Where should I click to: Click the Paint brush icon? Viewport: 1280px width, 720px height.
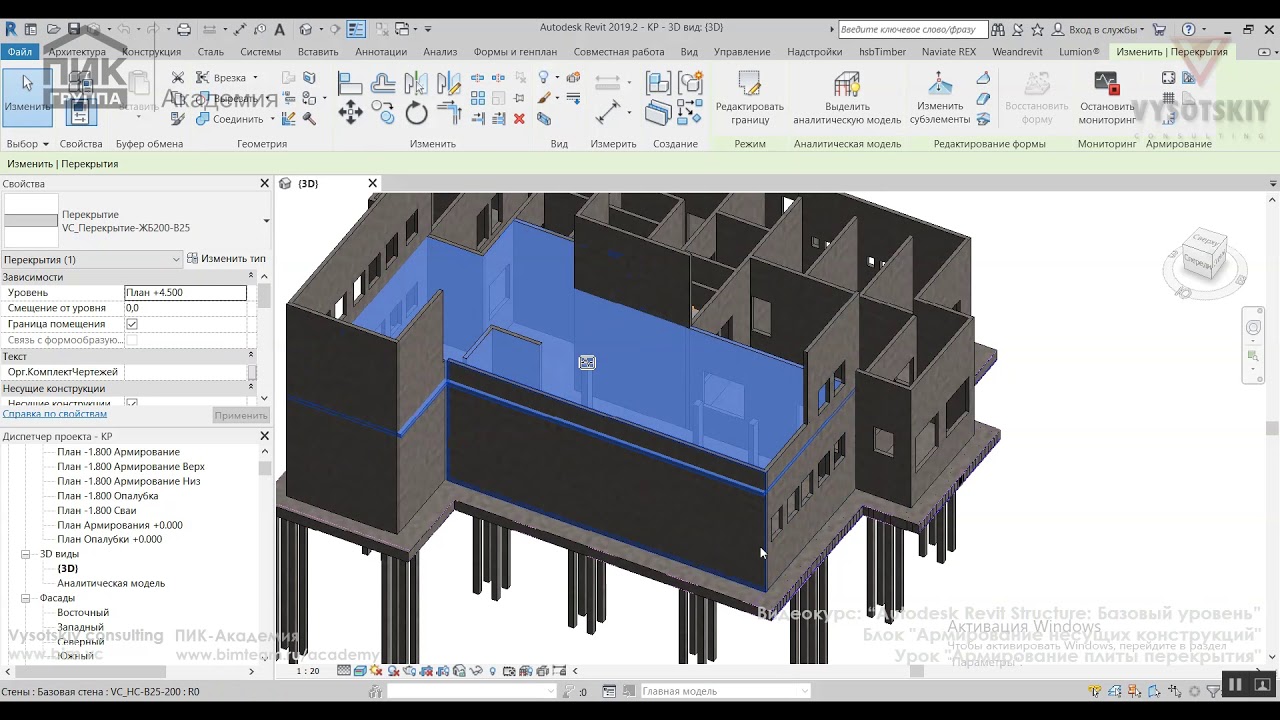[x=544, y=98]
